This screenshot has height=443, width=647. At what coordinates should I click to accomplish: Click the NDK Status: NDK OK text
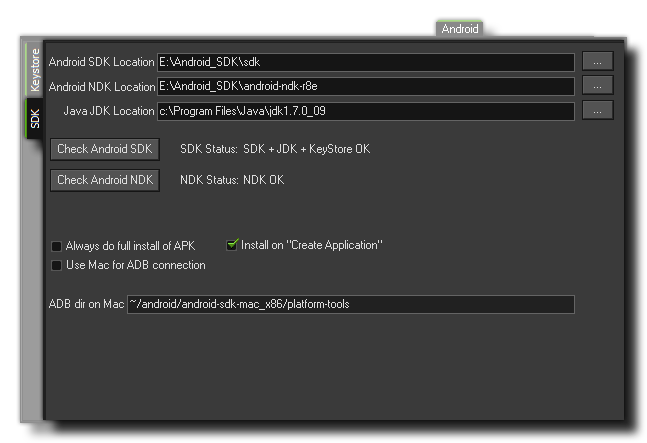coord(232,180)
